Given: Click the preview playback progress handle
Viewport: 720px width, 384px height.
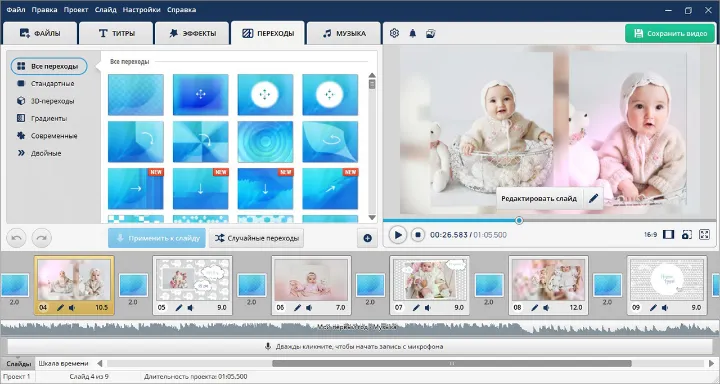Looking at the screenshot, I should pos(519,220).
